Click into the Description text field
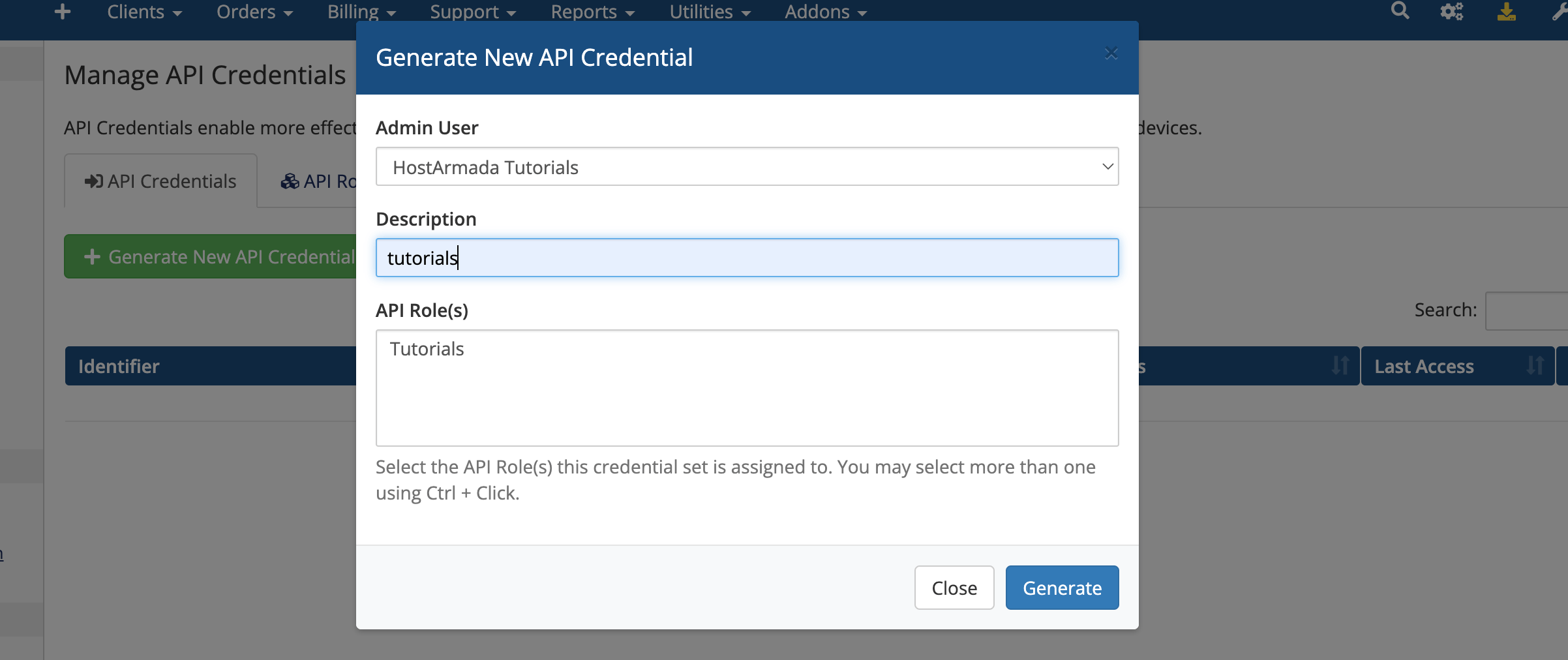The image size is (1568, 660). tap(747, 258)
